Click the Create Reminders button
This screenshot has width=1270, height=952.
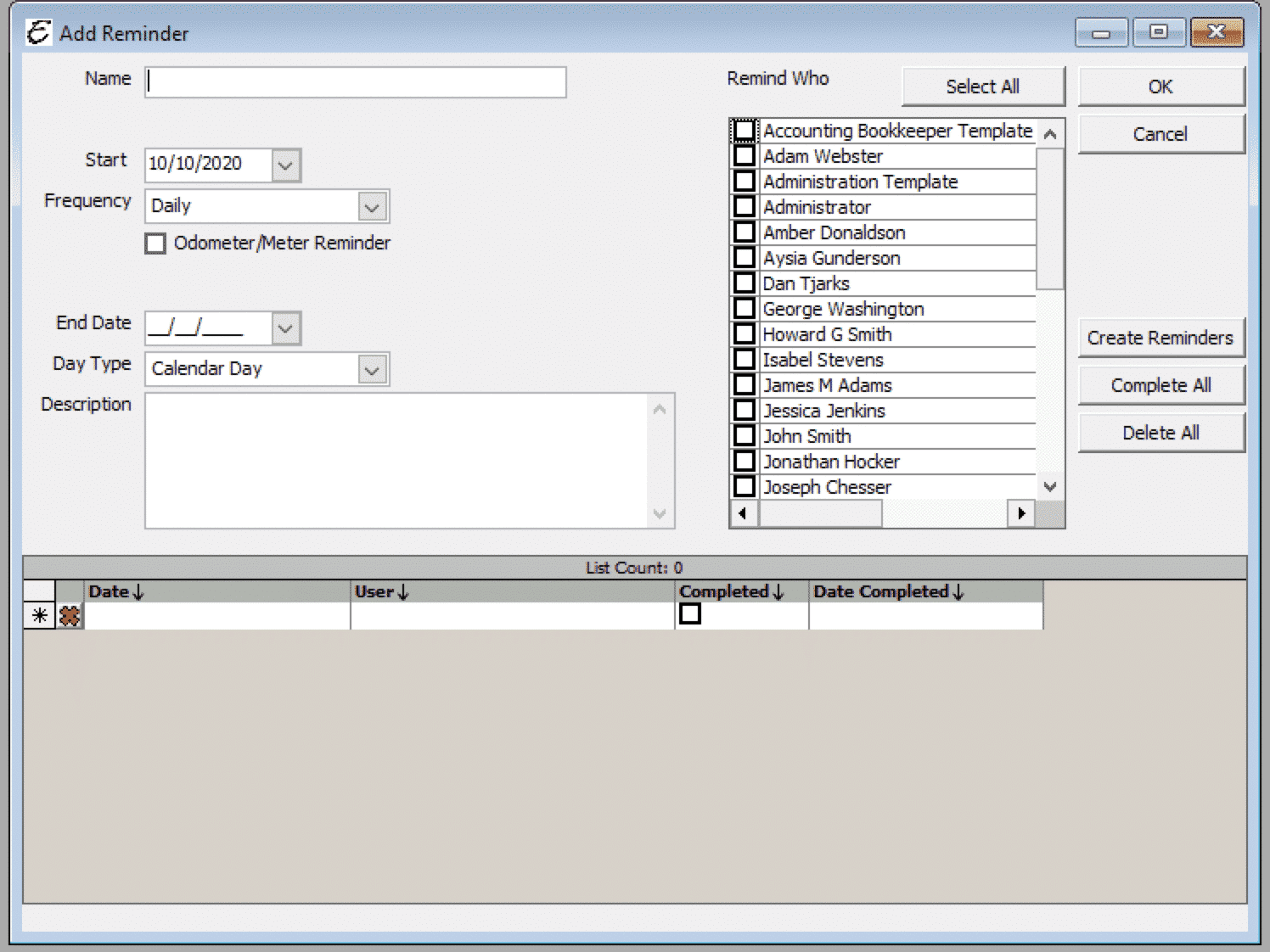(x=1160, y=338)
